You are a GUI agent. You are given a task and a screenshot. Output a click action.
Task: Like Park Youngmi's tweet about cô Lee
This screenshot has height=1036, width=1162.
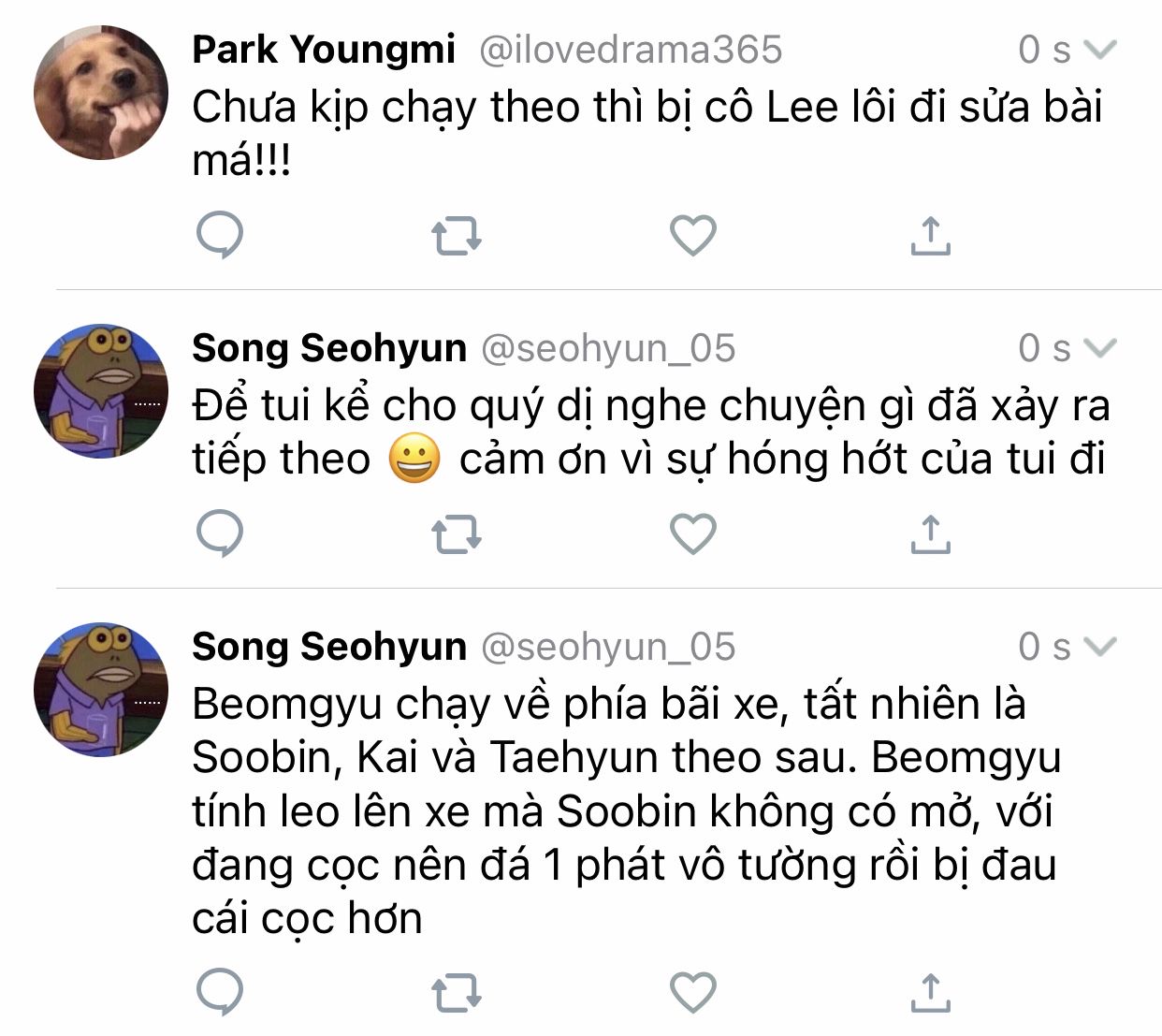pyautogui.click(x=693, y=236)
